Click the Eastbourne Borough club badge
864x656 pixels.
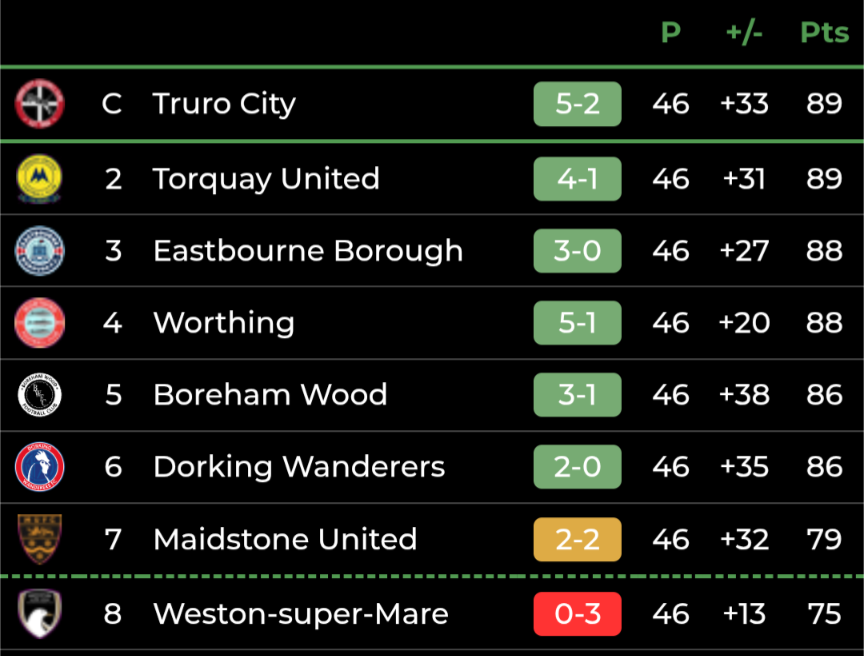click(x=40, y=251)
